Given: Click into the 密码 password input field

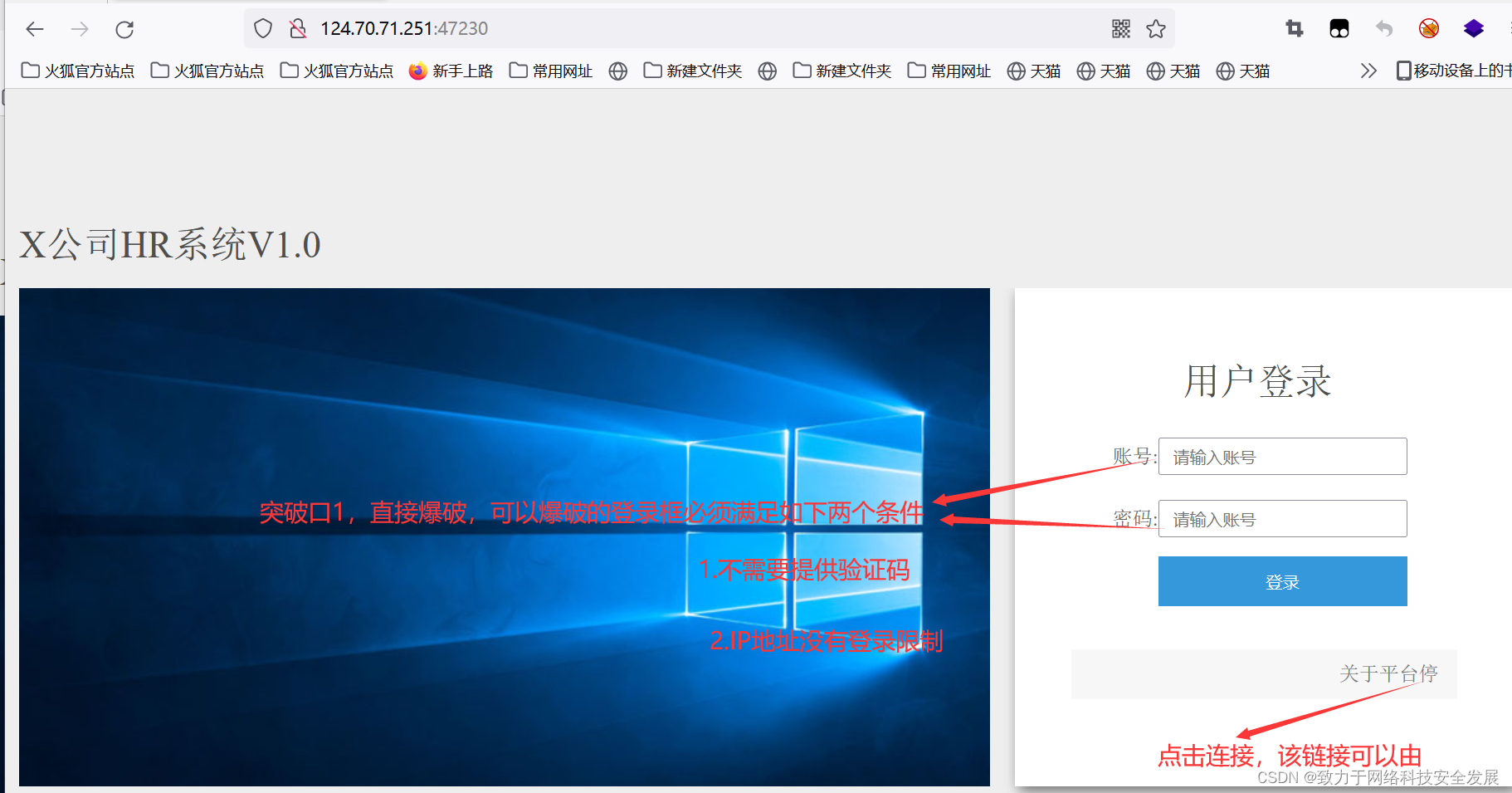Looking at the screenshot, I should click(1282, 519).
